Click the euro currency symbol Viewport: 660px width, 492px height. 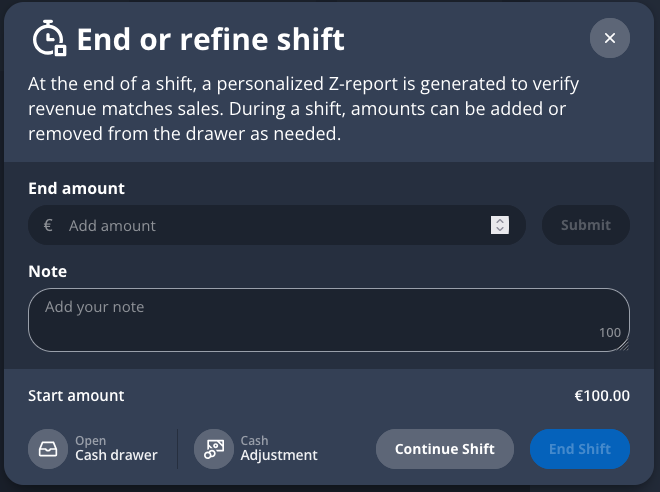(48, 226)
